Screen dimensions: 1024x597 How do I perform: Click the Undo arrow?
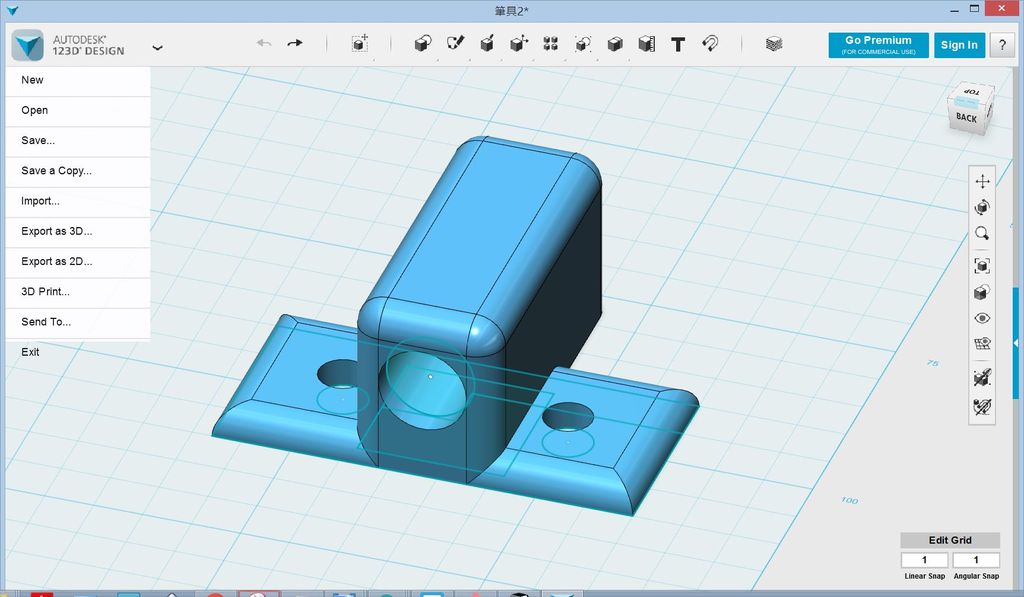click(x=264, y=43)
